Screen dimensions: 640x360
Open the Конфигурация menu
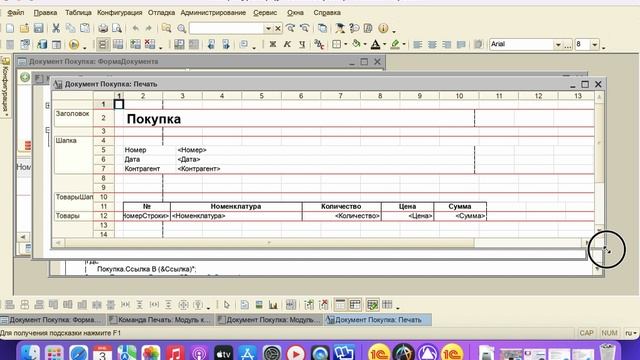click(120, 13)
